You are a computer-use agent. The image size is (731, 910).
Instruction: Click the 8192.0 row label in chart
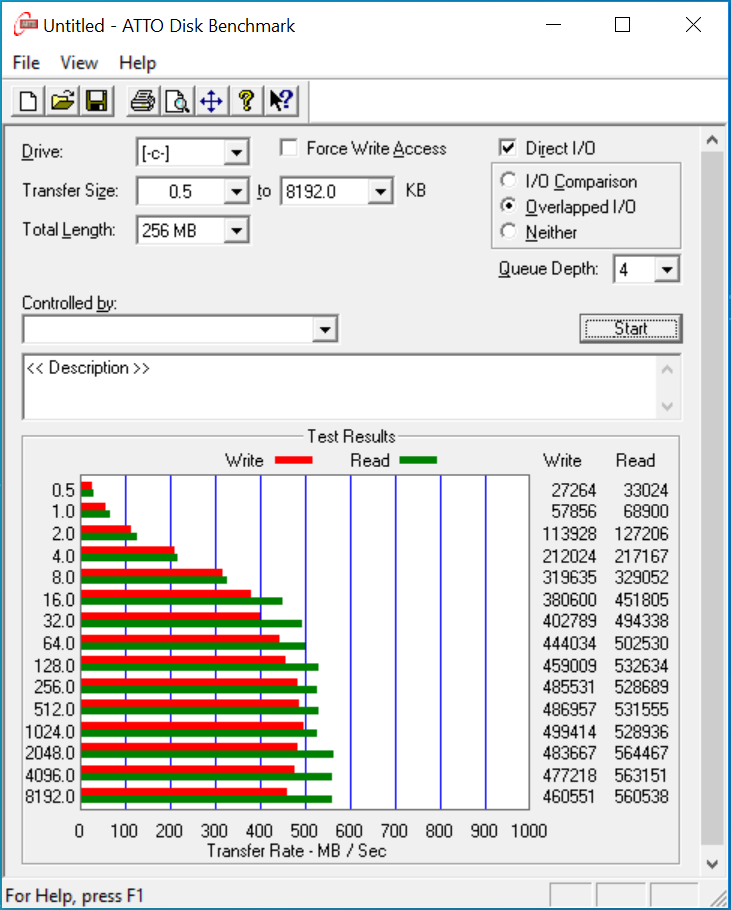coord(50,796)
